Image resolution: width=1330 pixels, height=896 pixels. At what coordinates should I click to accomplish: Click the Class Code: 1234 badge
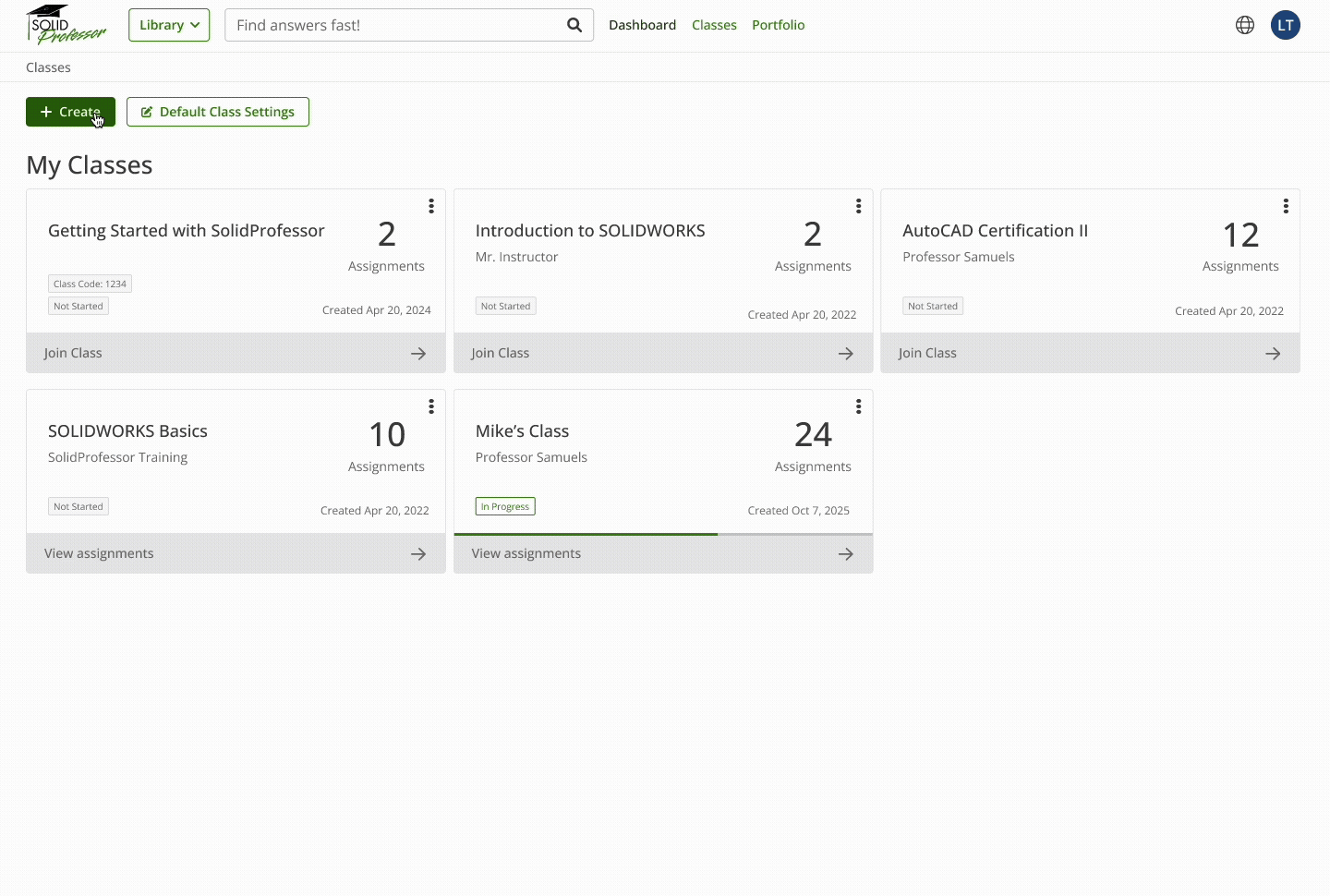click(90, 284)
